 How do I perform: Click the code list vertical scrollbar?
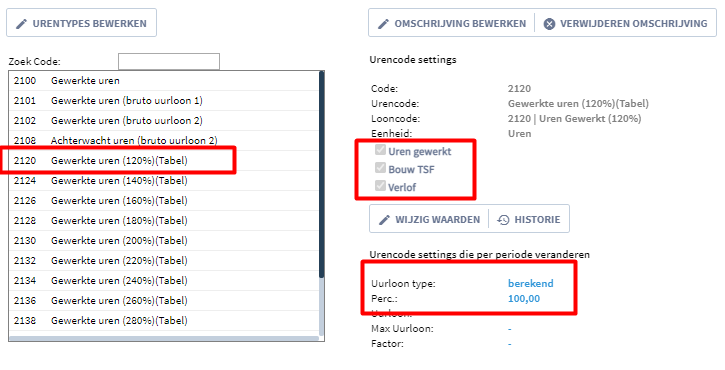coord(322,175)
